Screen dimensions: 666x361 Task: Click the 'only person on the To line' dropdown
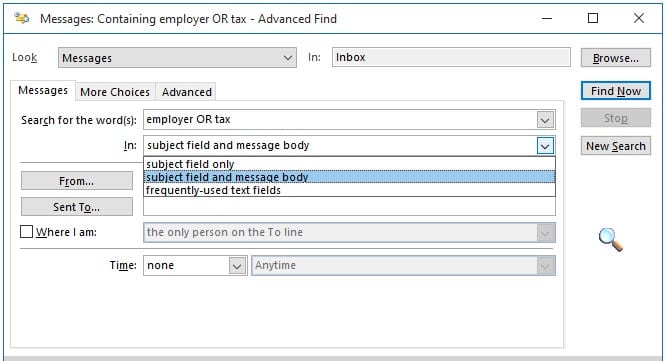(x=349, y=232)
